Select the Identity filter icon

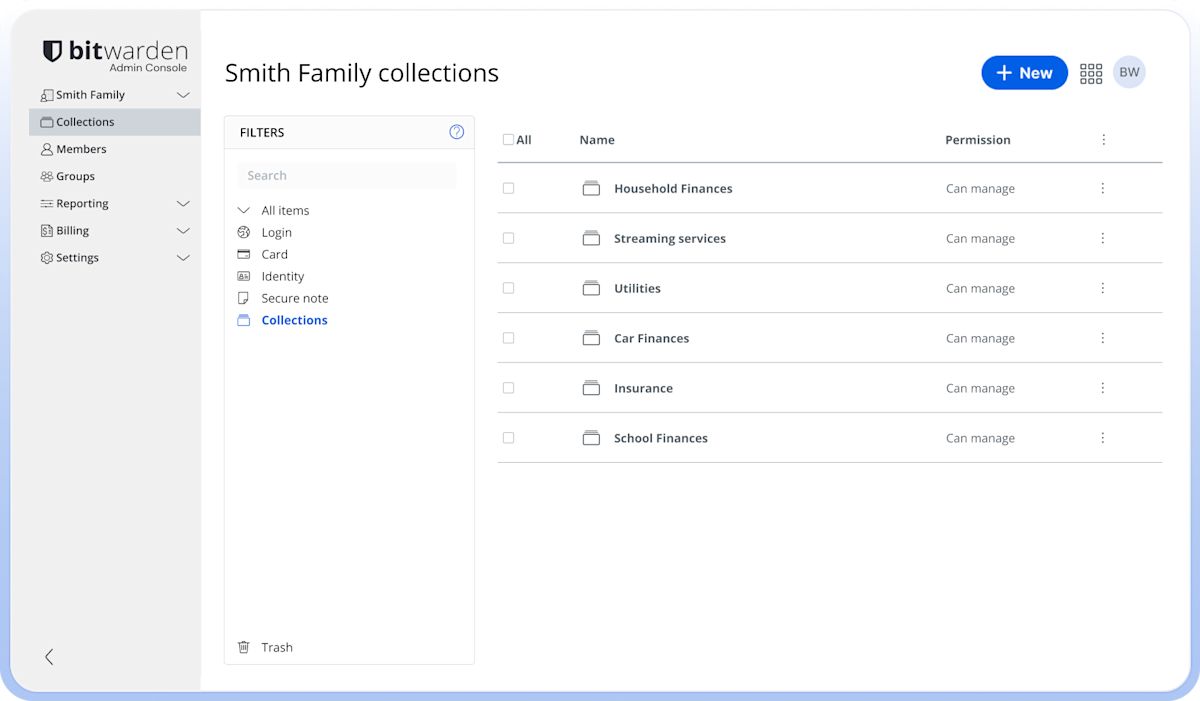point(243,276)
